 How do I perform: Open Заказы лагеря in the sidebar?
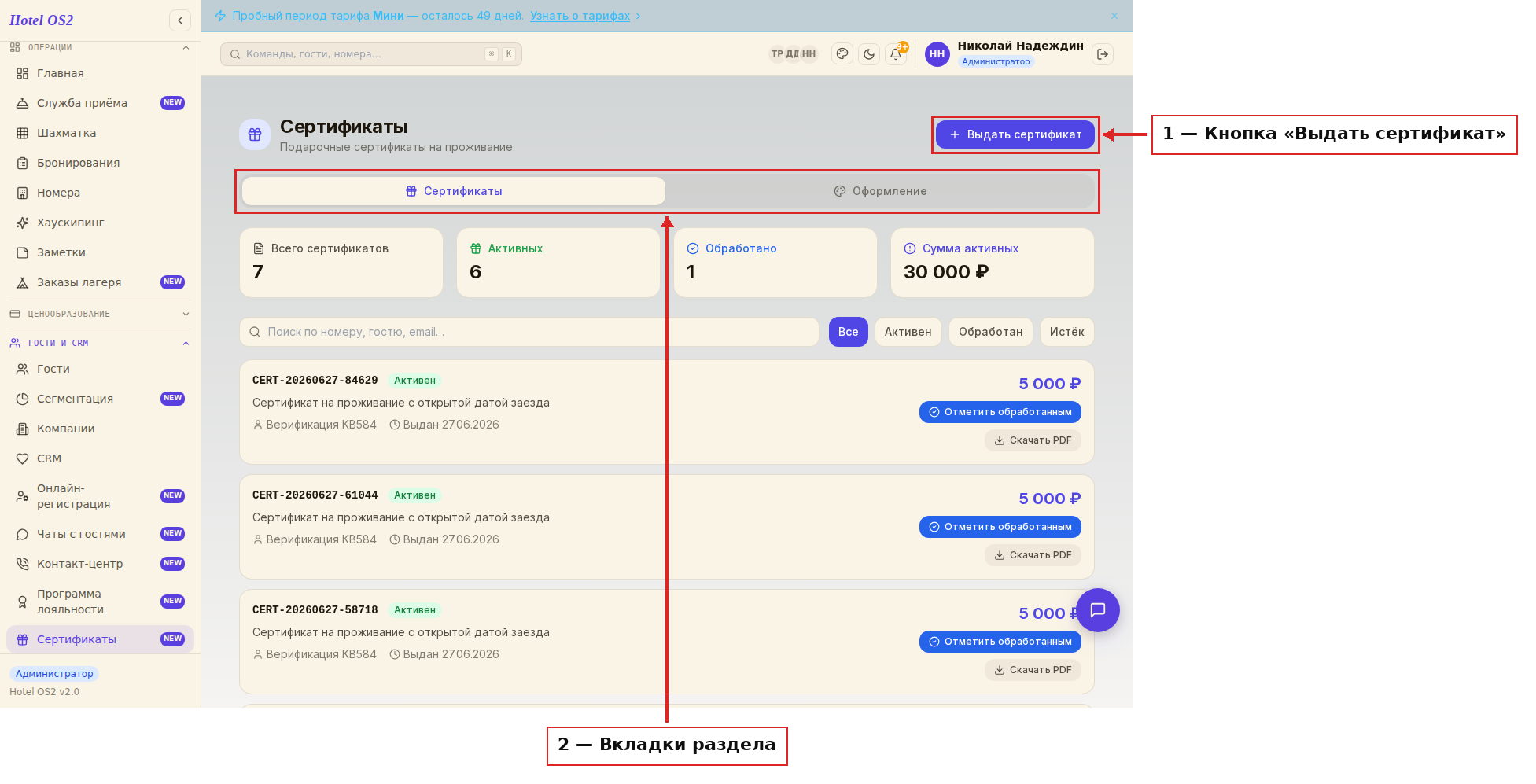(x=100, y=282)
